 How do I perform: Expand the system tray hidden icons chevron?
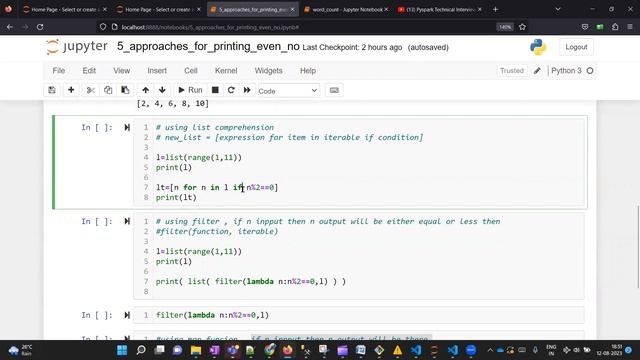(x=490, y=350)
